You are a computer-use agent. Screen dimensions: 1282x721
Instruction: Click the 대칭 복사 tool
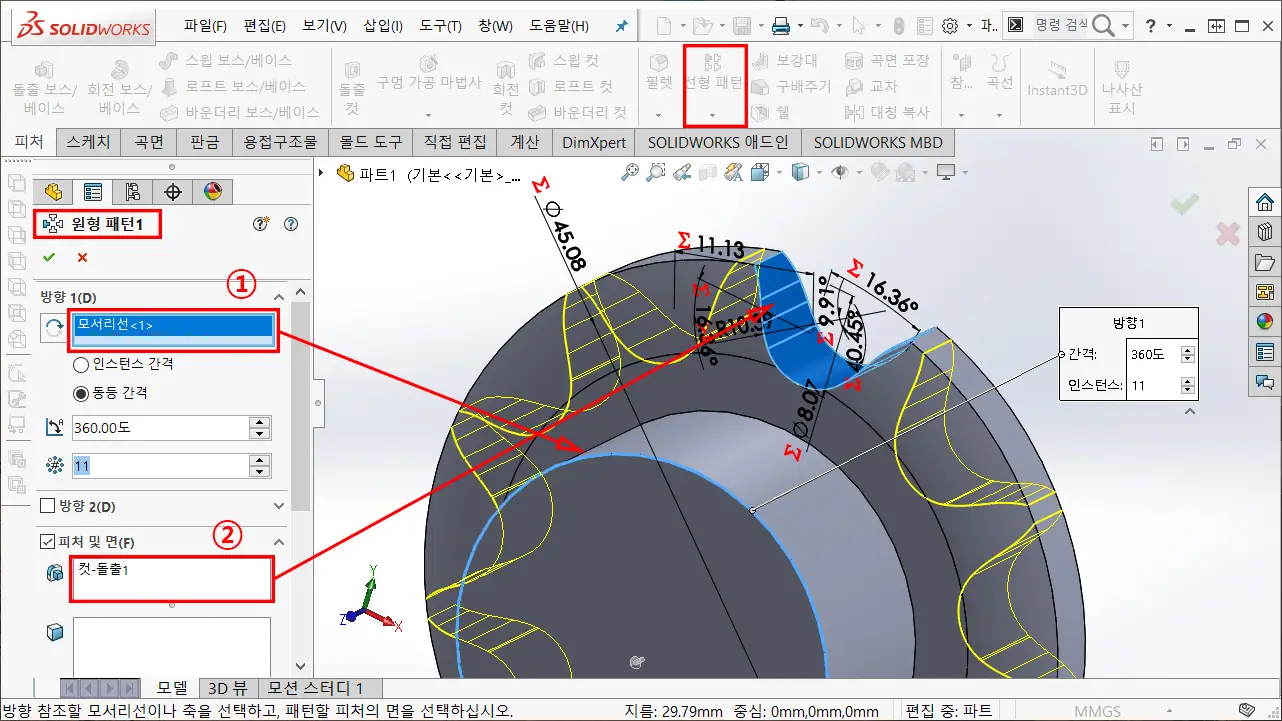tap(886, 112)
